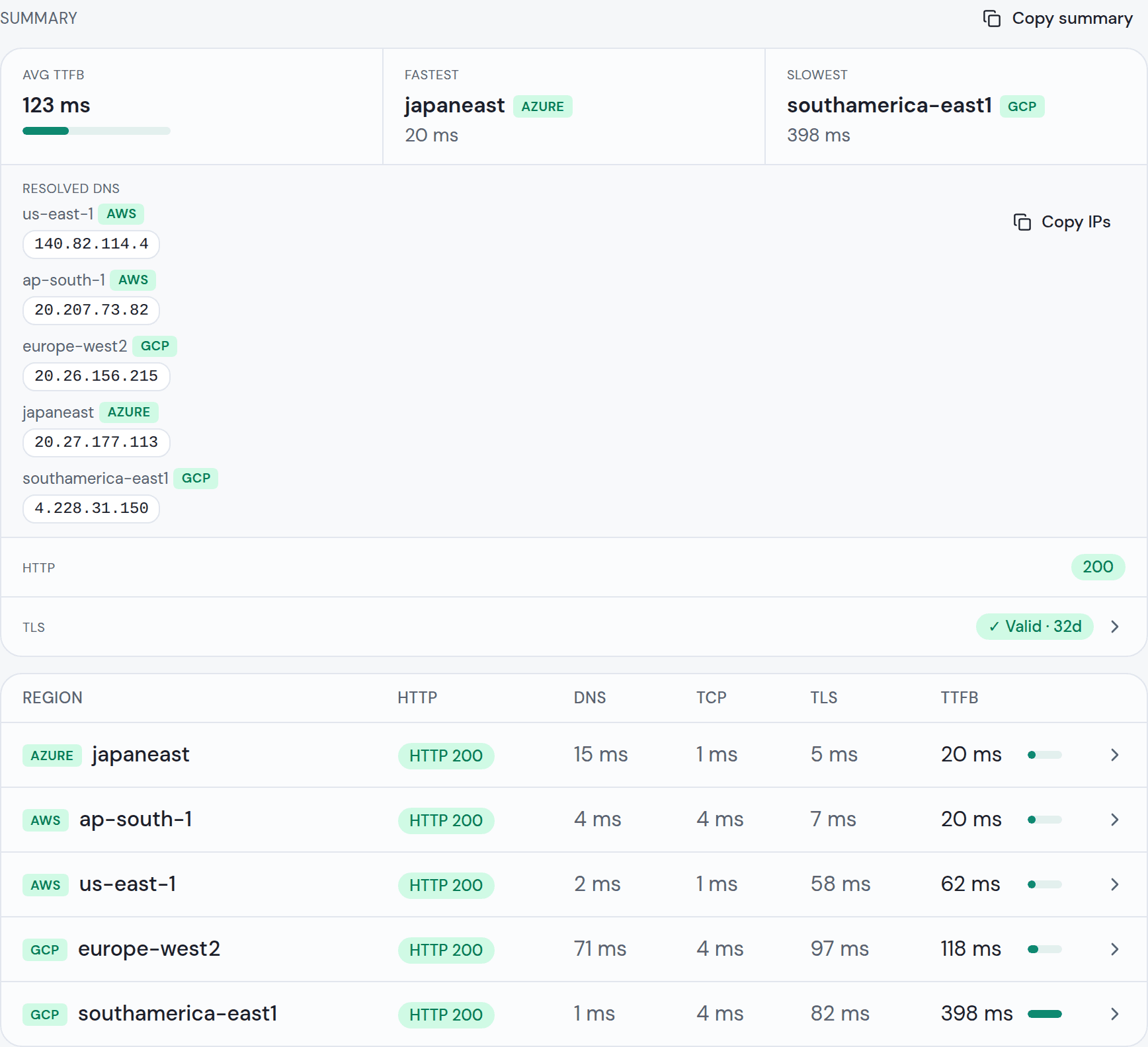Click the us-east-1 region name in table
The image size is (1148, 1047).
tap(128, 884)
